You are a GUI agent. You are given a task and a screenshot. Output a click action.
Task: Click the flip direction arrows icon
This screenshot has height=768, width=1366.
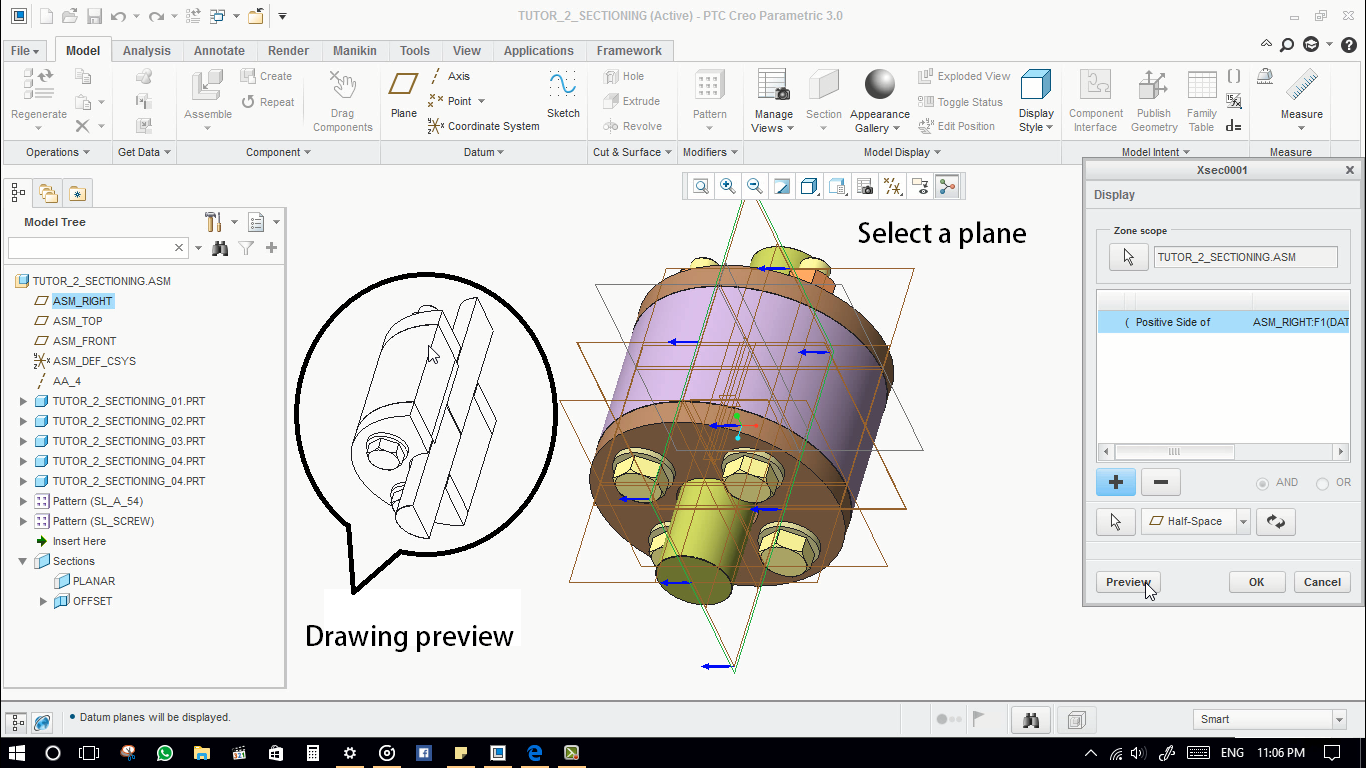(x=1275, y=521)
